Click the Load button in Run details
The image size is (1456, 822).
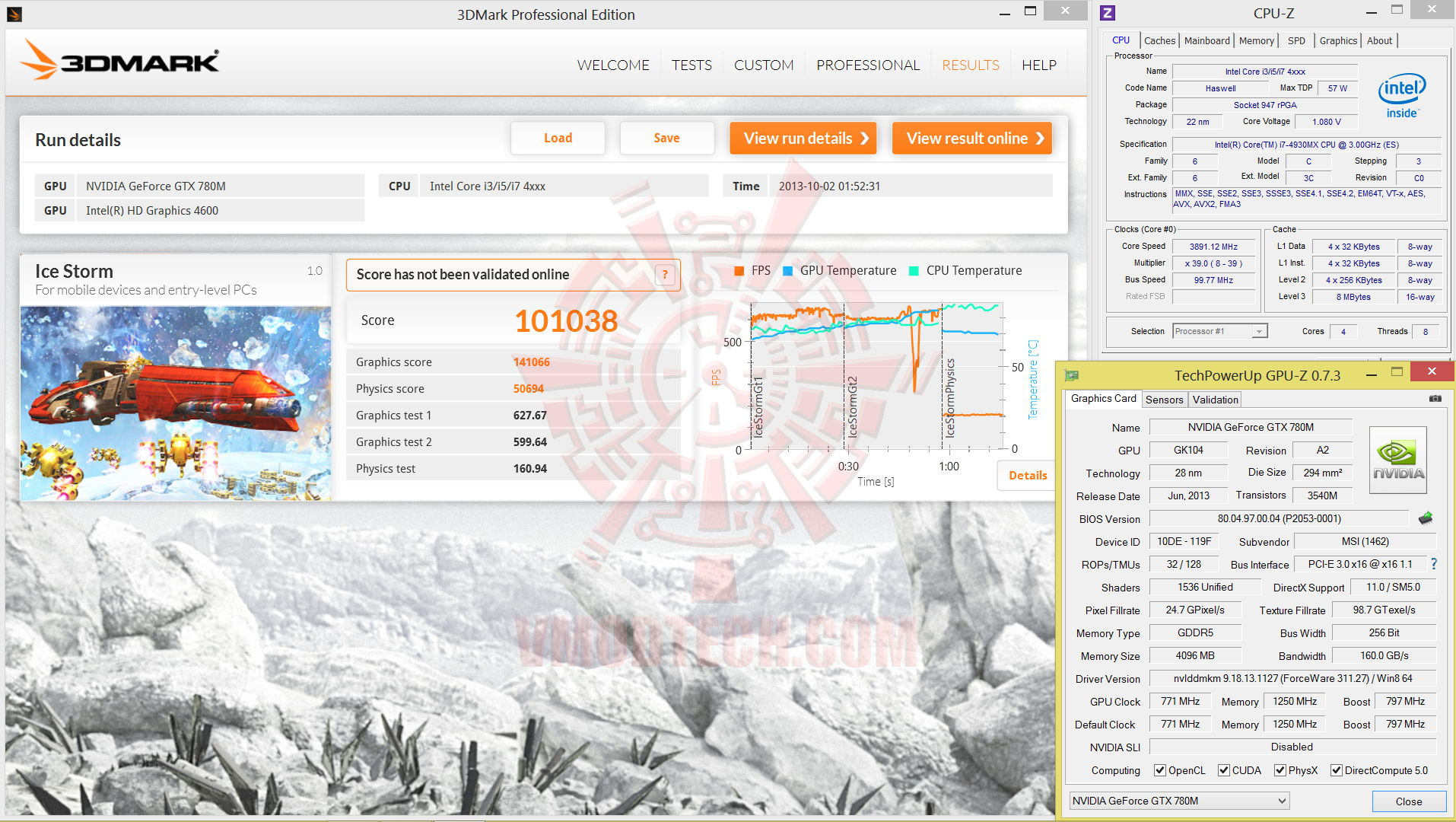[558, 138]
